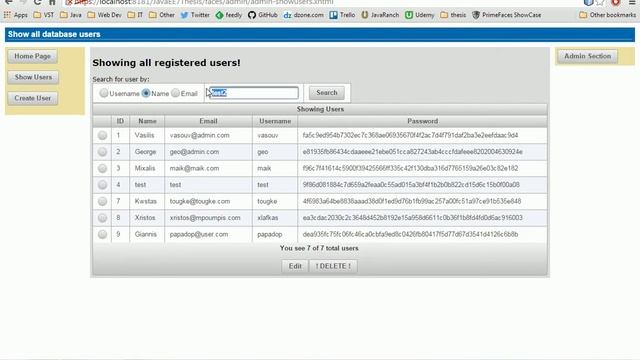Open the Apps bookmarks shortcut
Viewport: 640px width, 360px height.
point(16,15)
